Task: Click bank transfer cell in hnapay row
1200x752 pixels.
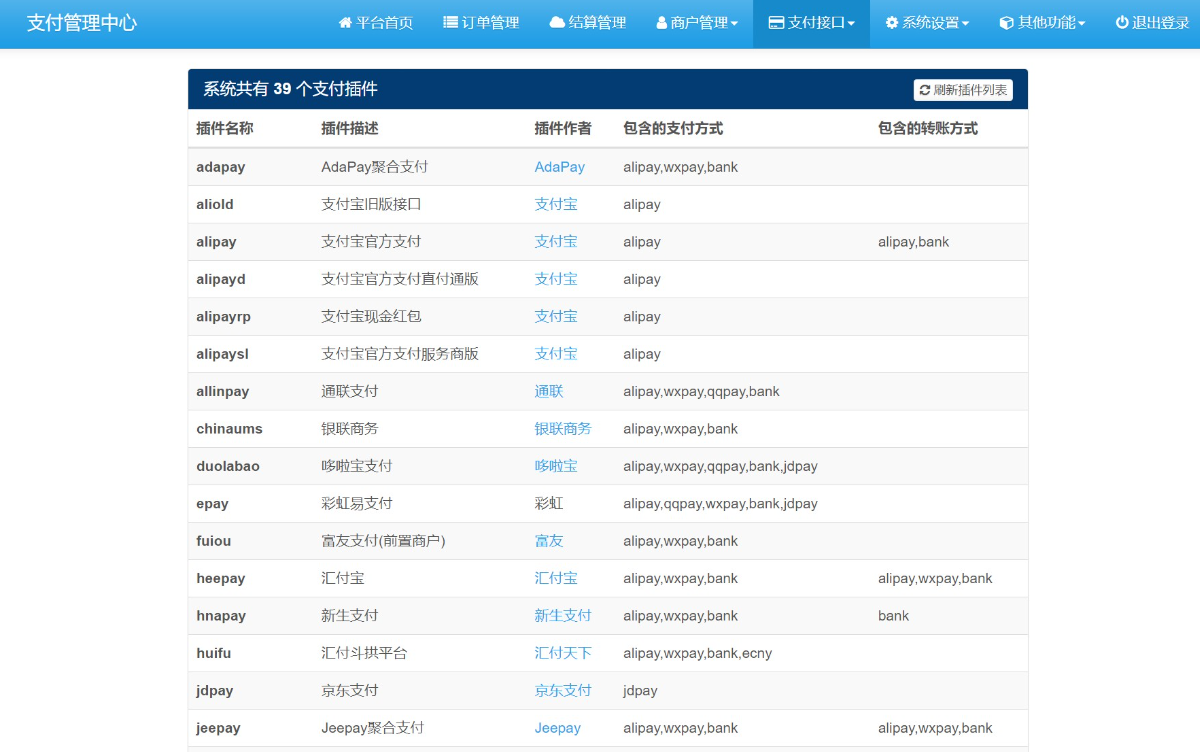Action: click(x=893, y=615)
